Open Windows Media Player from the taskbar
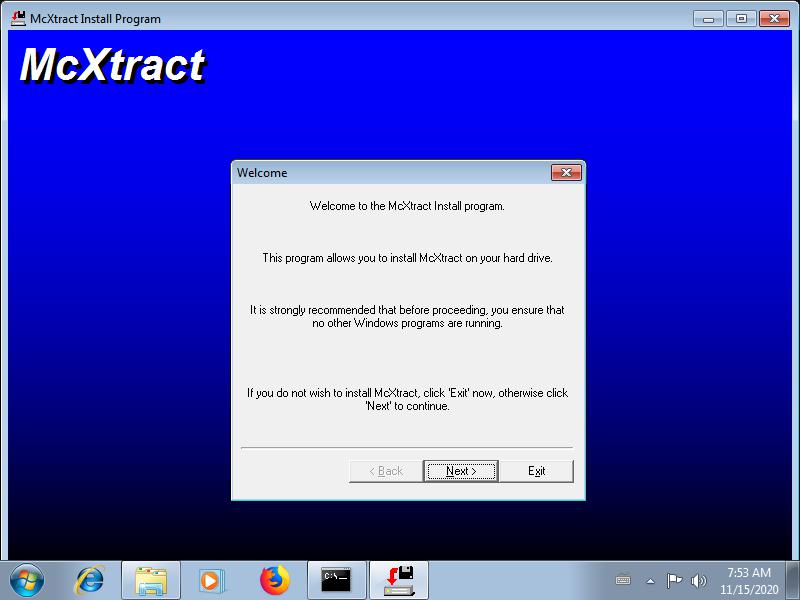800x600 pixels. 211,581
